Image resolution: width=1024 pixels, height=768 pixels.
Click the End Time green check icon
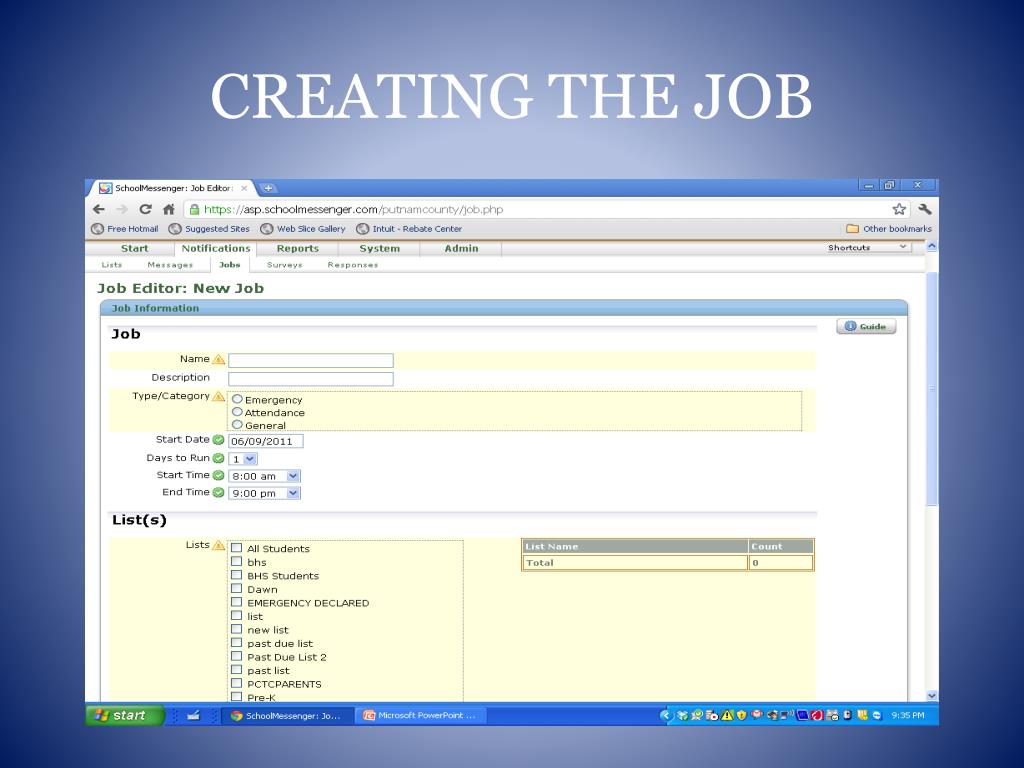[218, 492]
